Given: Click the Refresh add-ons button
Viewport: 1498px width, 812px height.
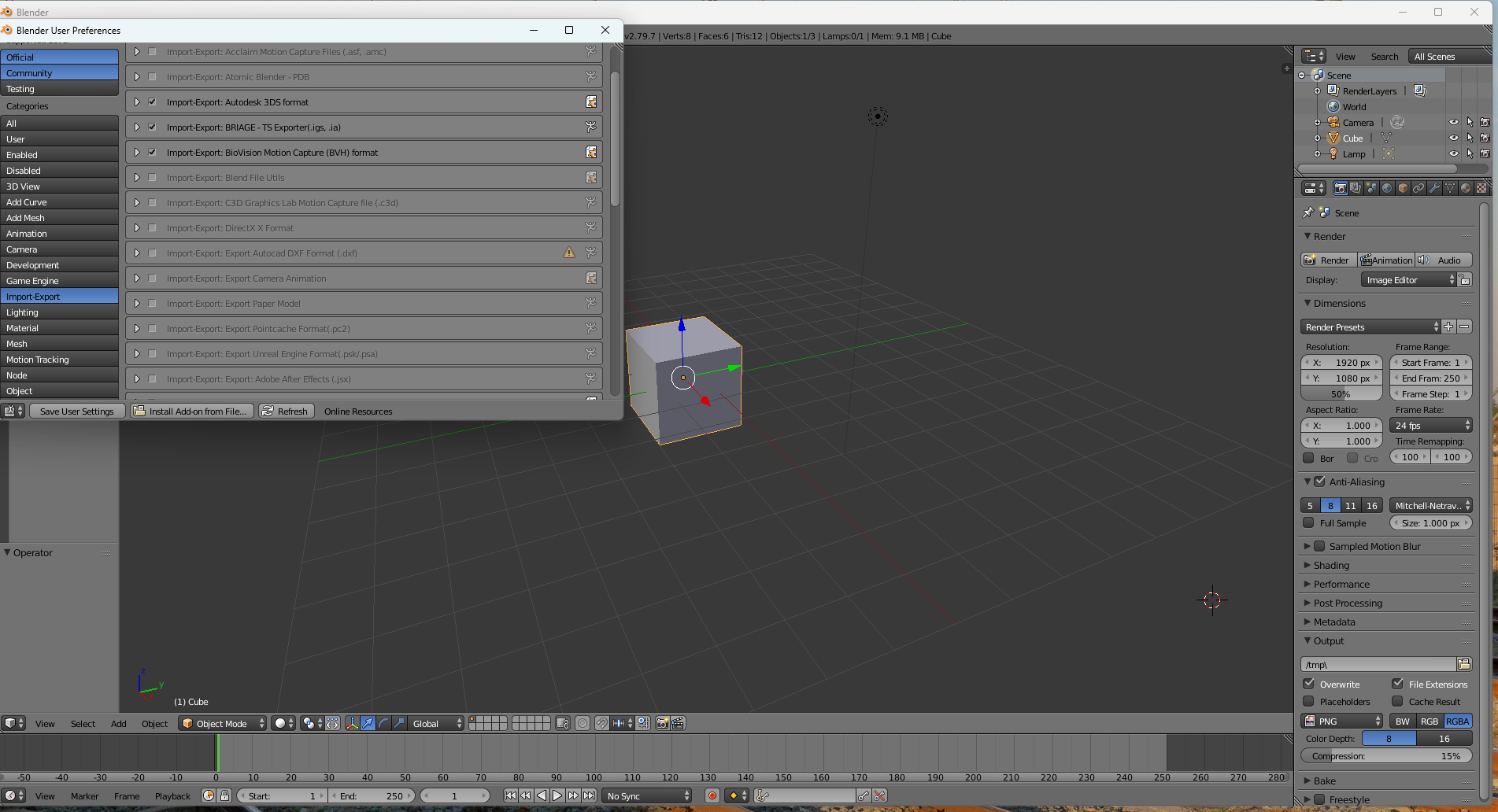Looking at the screenshot, I should (286, 411).
